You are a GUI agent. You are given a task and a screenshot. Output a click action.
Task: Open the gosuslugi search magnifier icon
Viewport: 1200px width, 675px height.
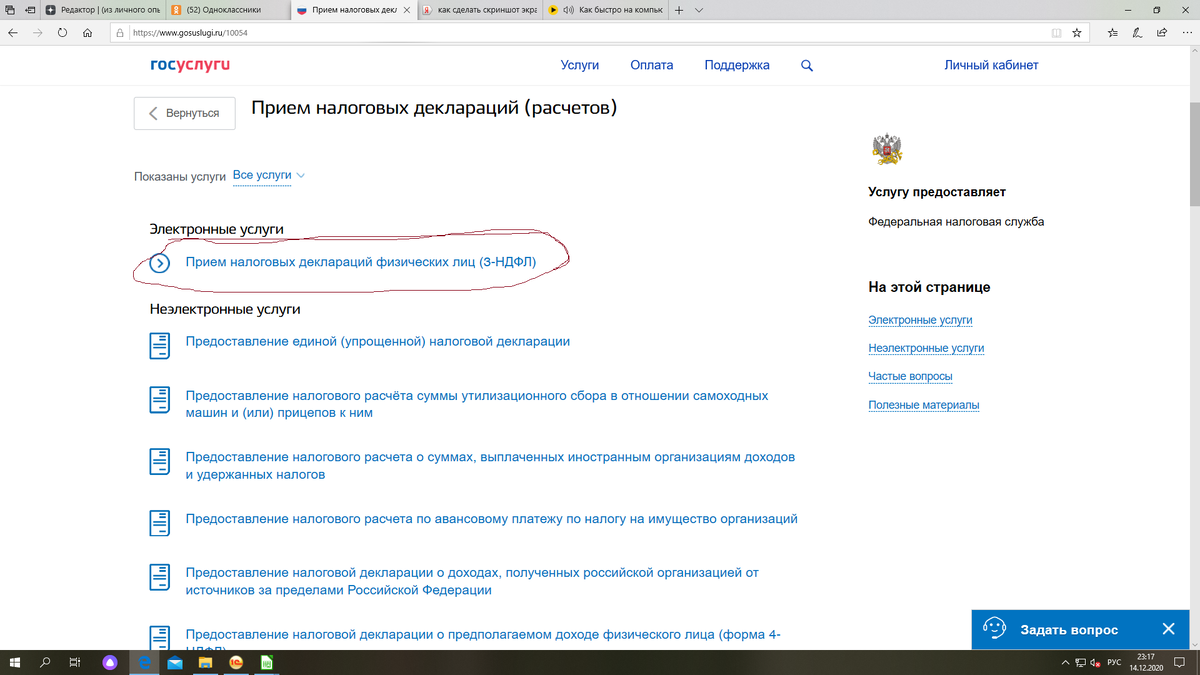[807, 64]
